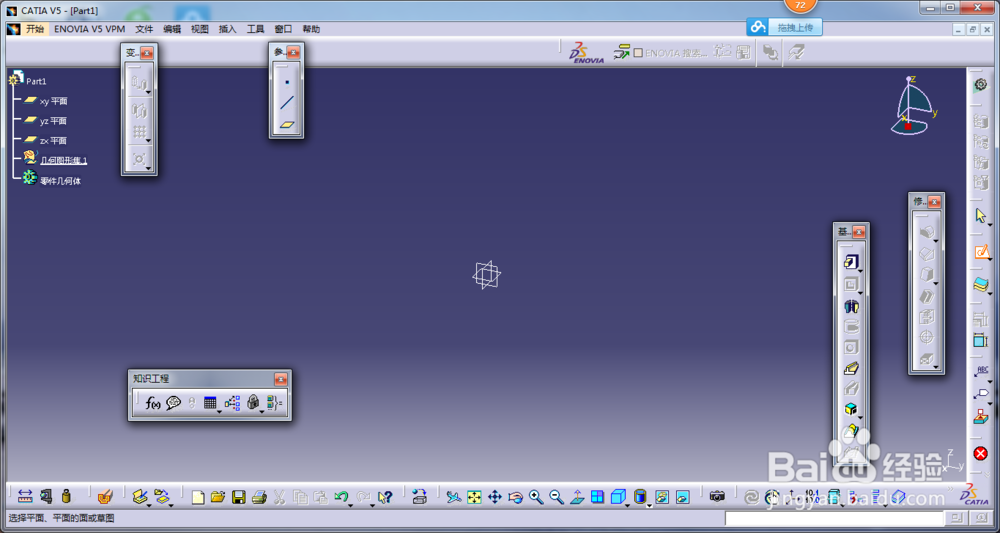Viewport: 1000px width, 533px height.
Task: Click the Select arrow tool
Action: (x=981, y=215)
